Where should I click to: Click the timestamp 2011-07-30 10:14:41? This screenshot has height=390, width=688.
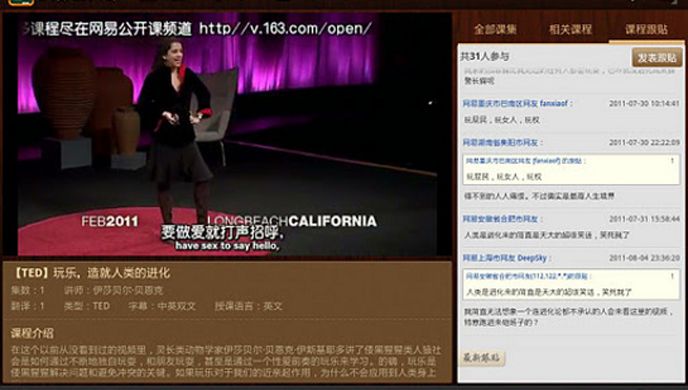644,104
